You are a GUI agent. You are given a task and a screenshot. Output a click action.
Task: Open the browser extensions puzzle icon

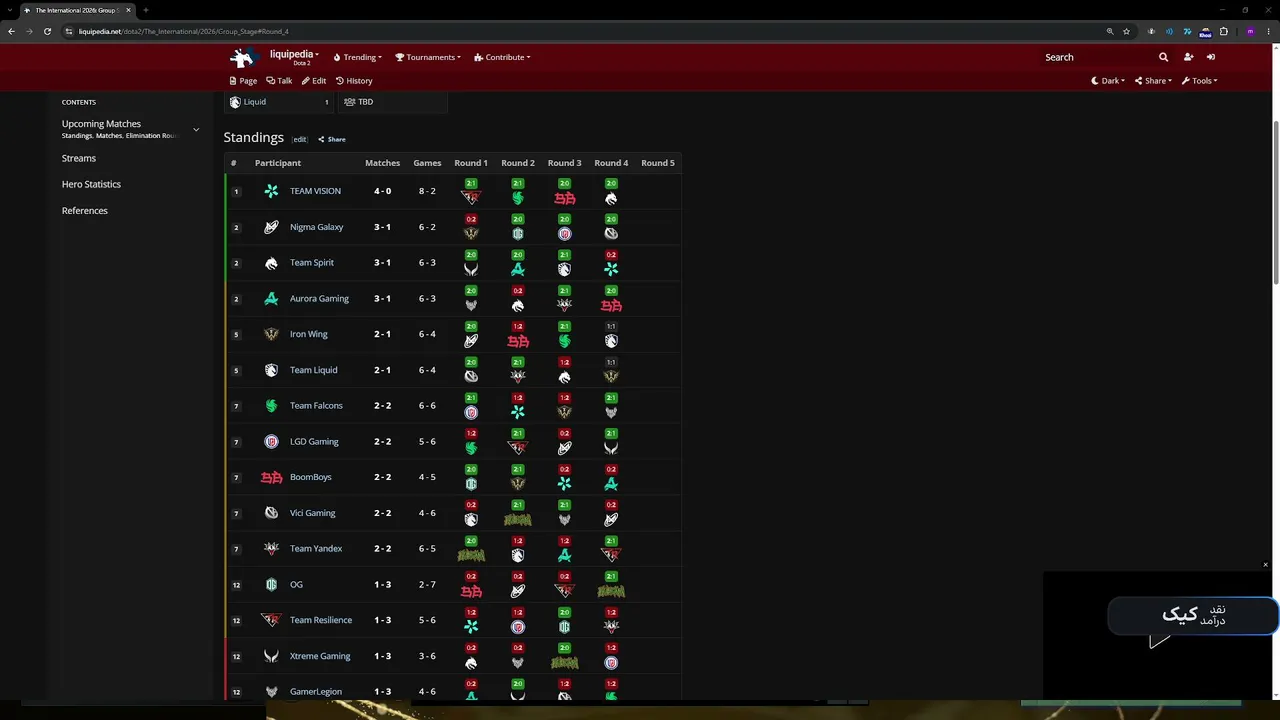coord(1223,31)
